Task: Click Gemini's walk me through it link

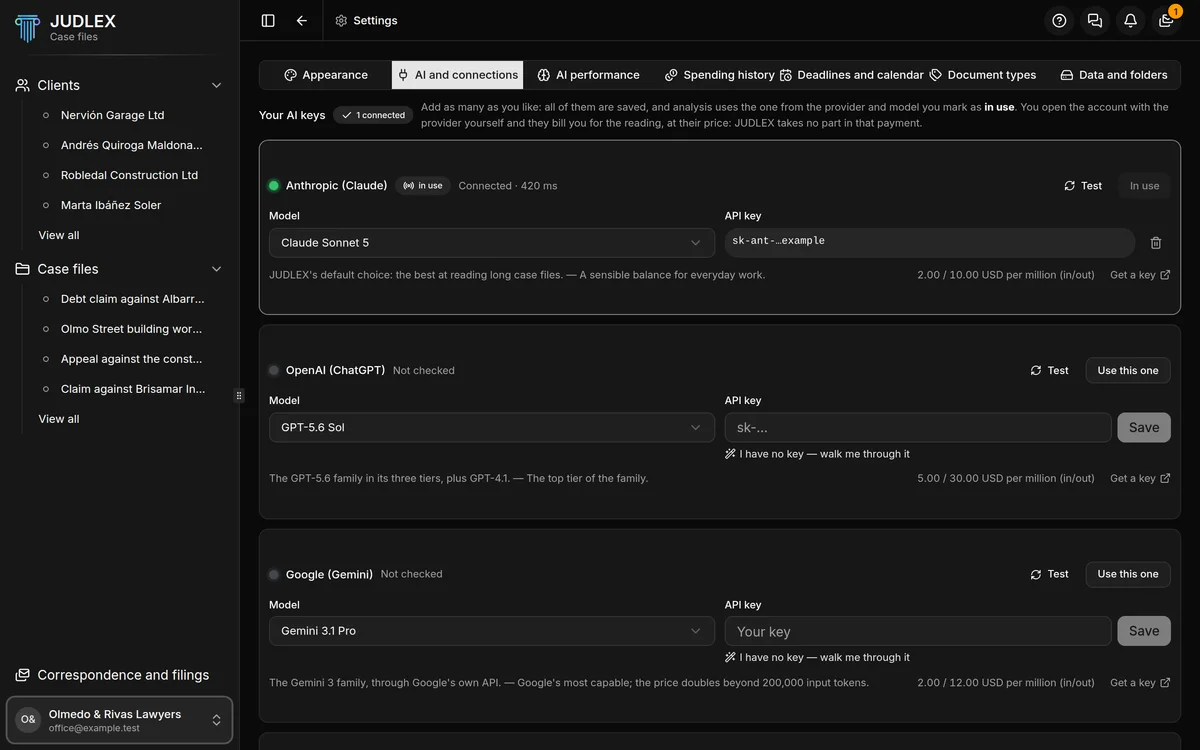Action: click(x=818, y=658)
